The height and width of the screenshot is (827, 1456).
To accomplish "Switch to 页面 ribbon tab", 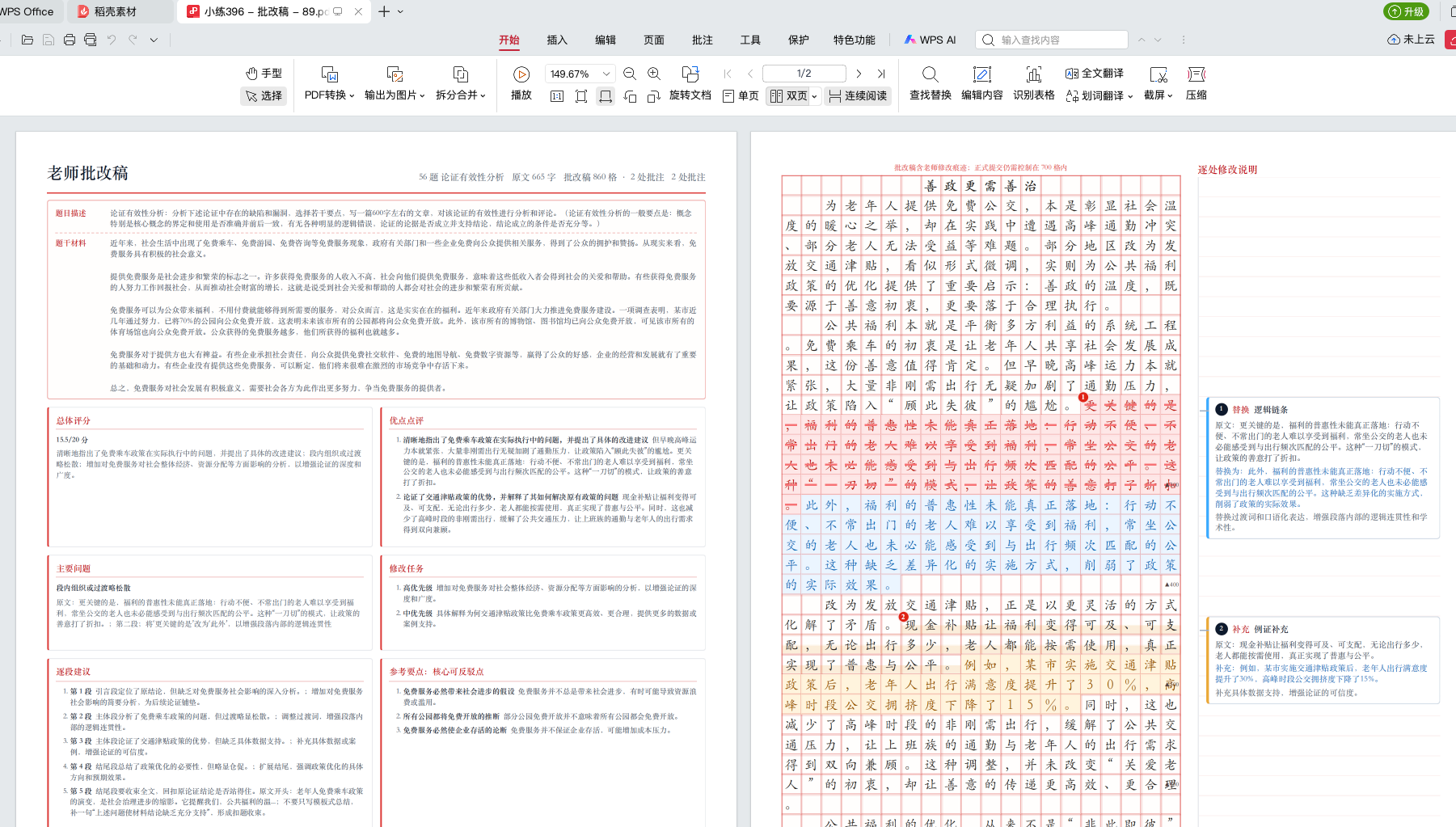I will click(654, 40).
